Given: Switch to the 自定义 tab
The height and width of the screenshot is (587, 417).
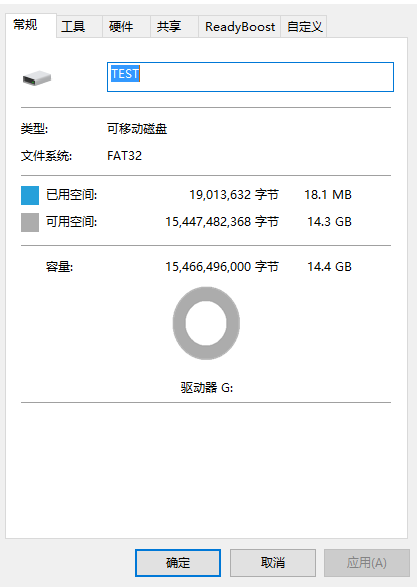Looking at the screenshot, I should (304, 27).
